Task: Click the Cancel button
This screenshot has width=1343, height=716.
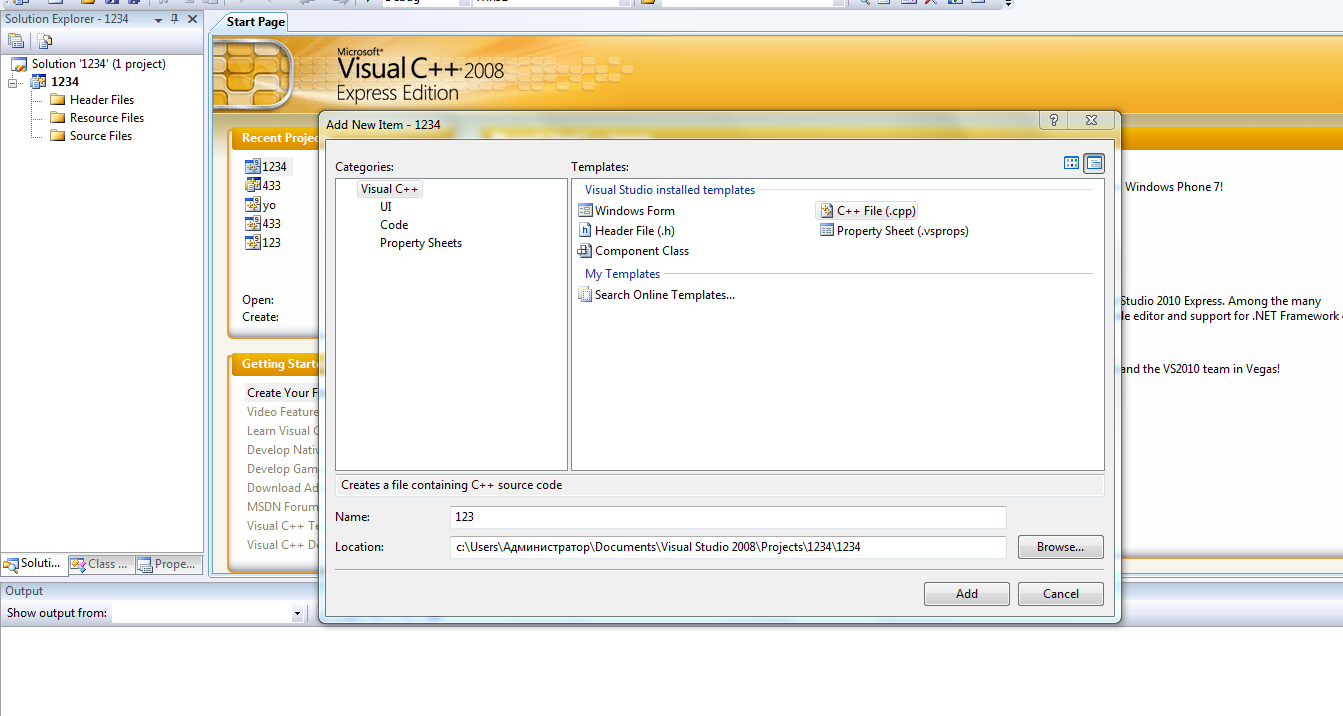Action: [x=1060, y=594]
